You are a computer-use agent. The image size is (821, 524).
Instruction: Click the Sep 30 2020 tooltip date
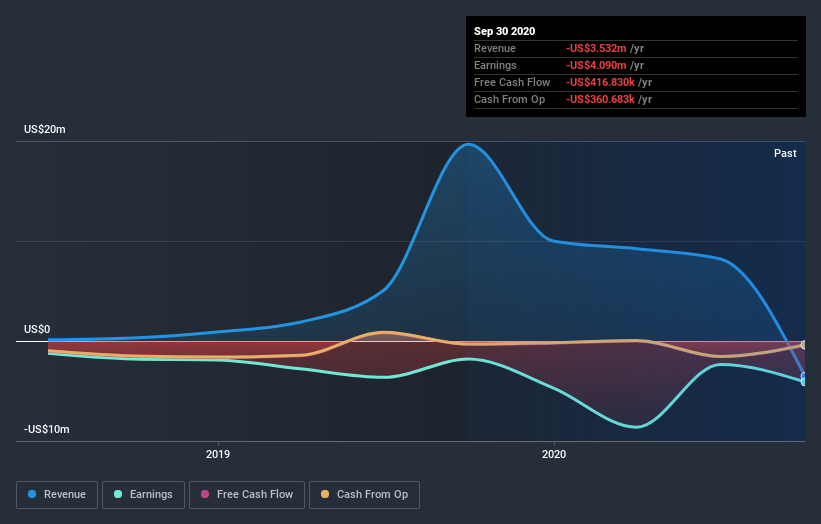pyautogui.click(x=505, y=31)
